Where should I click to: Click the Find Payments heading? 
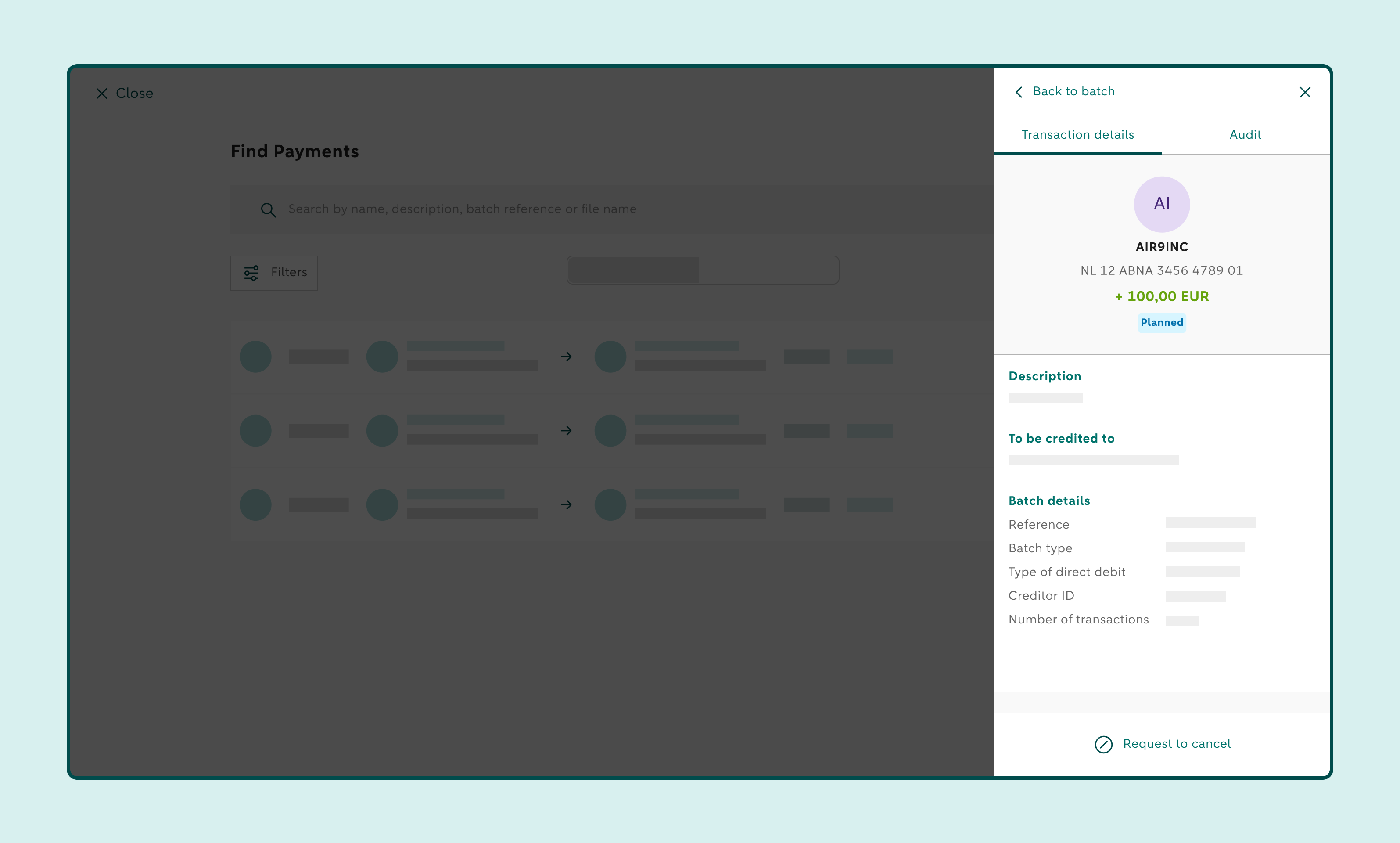point(294,151)
